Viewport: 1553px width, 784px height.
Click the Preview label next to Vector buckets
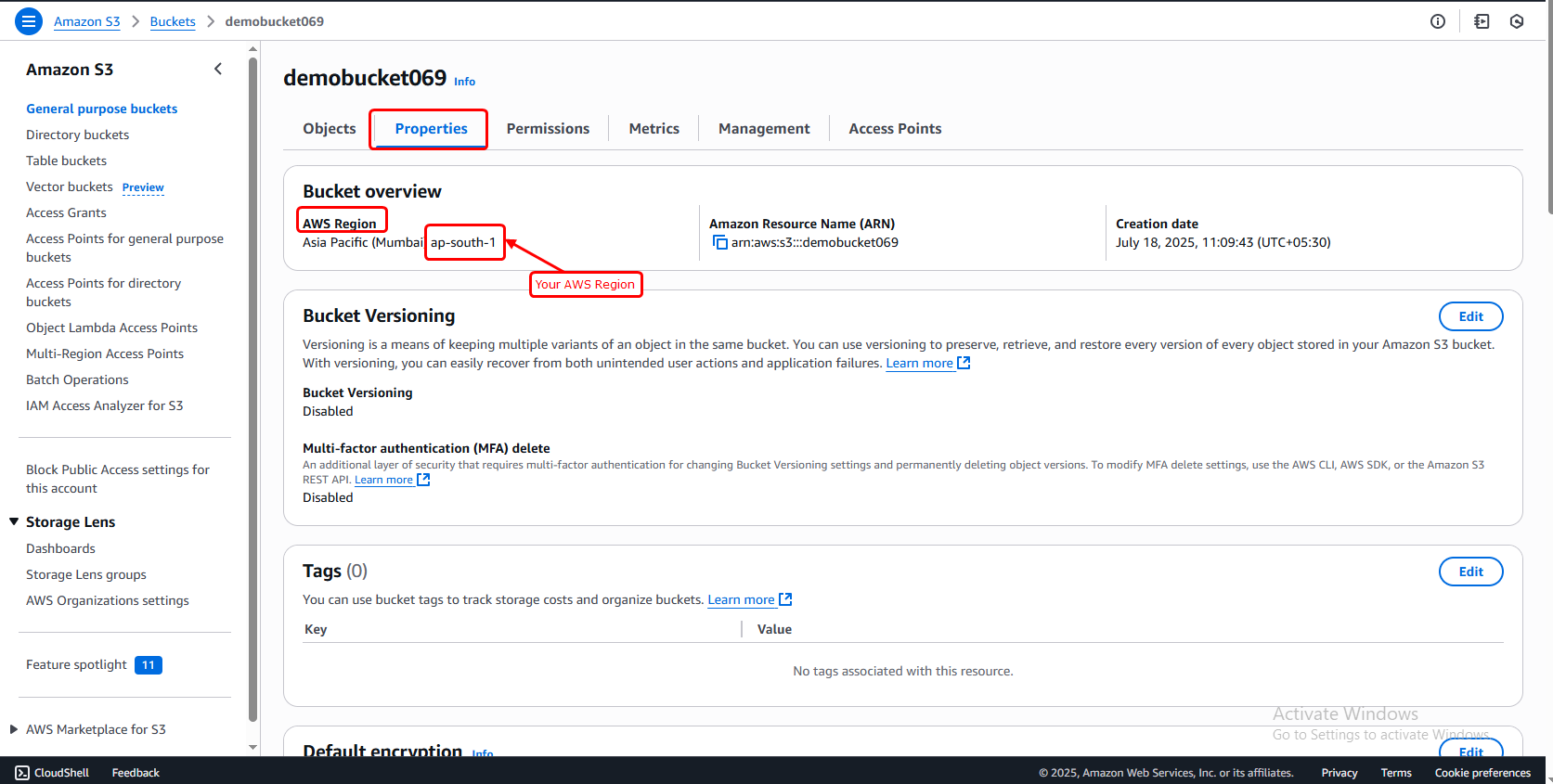(143, 187)
